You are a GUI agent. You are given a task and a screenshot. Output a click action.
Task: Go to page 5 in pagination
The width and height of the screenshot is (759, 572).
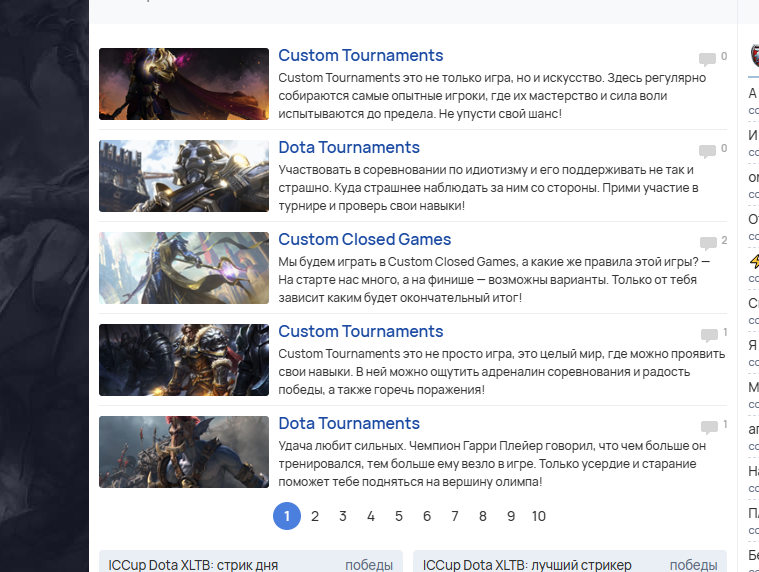tap(399, 516)
